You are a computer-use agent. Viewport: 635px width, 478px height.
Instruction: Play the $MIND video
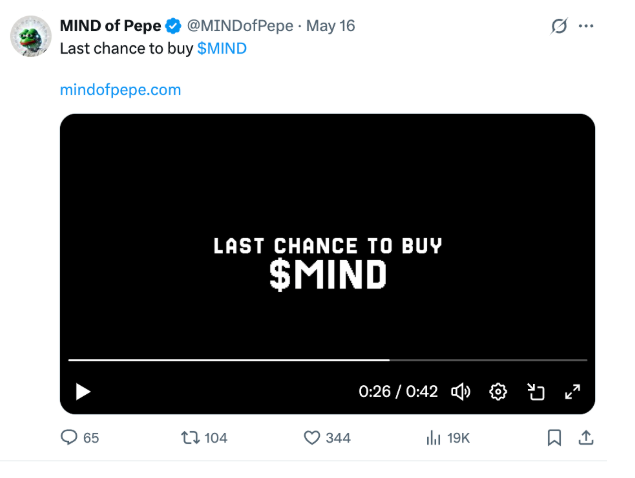click(83, 392)
